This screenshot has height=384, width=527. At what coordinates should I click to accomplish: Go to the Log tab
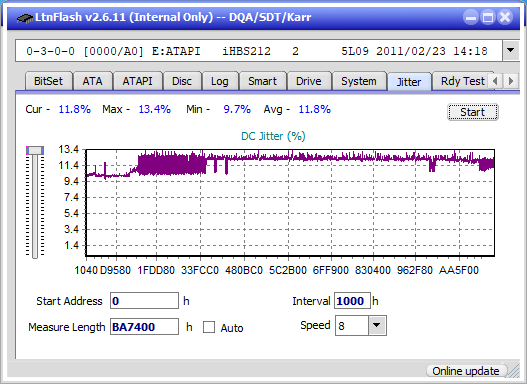tap(220, 81)
